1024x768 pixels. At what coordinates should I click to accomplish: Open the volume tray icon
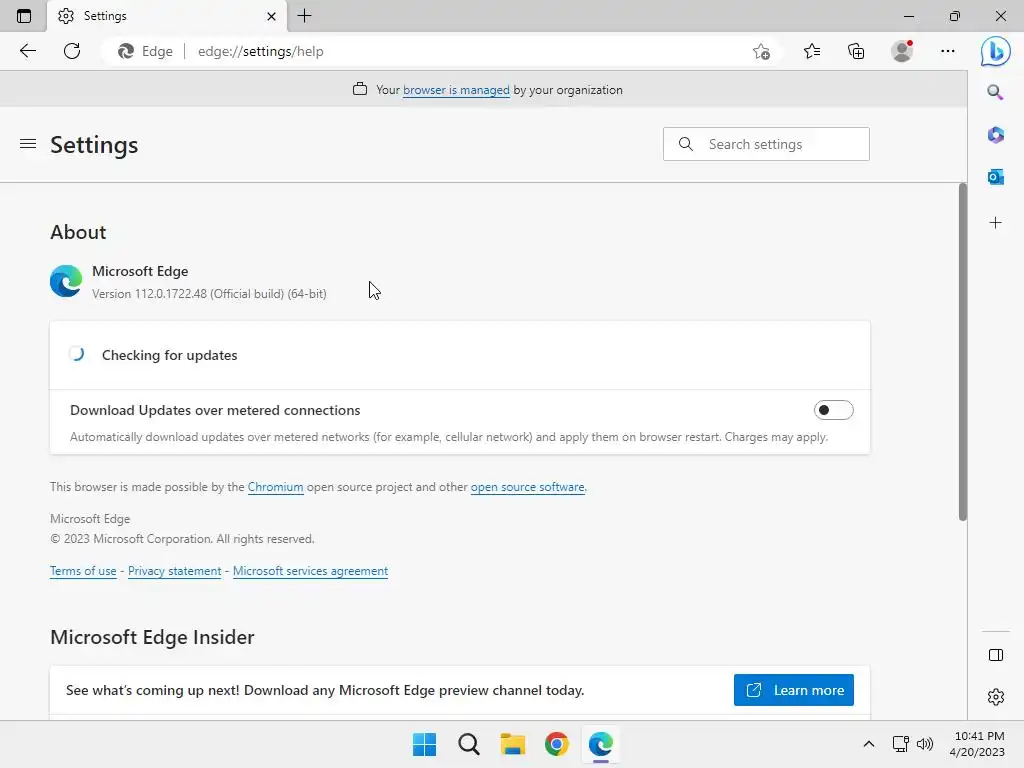click(925, 744)
